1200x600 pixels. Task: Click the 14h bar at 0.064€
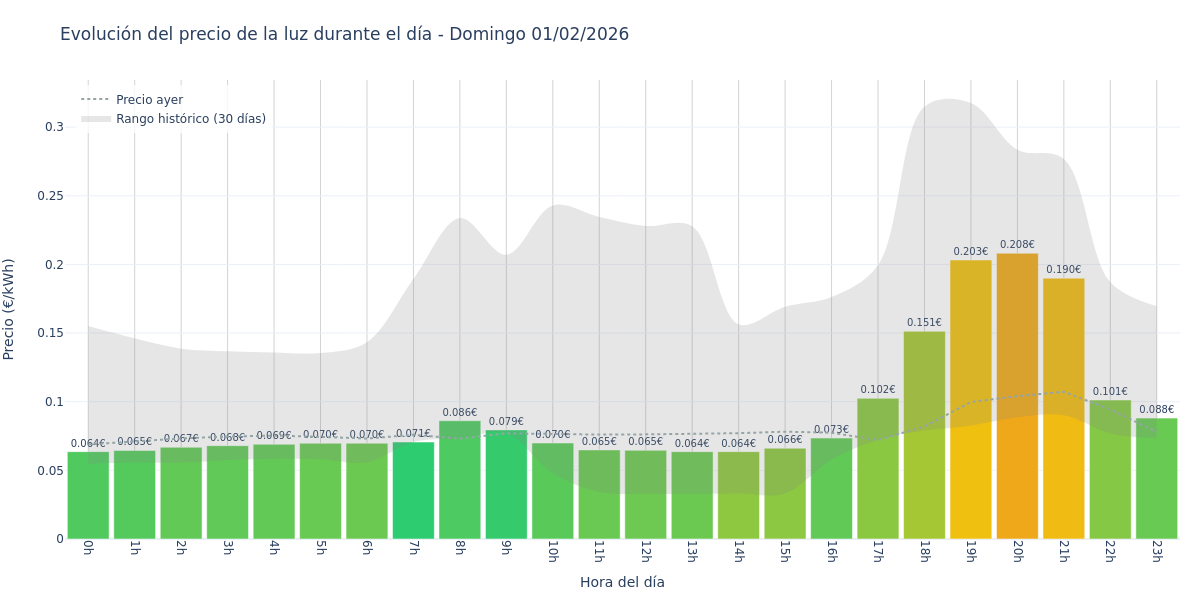738,495
